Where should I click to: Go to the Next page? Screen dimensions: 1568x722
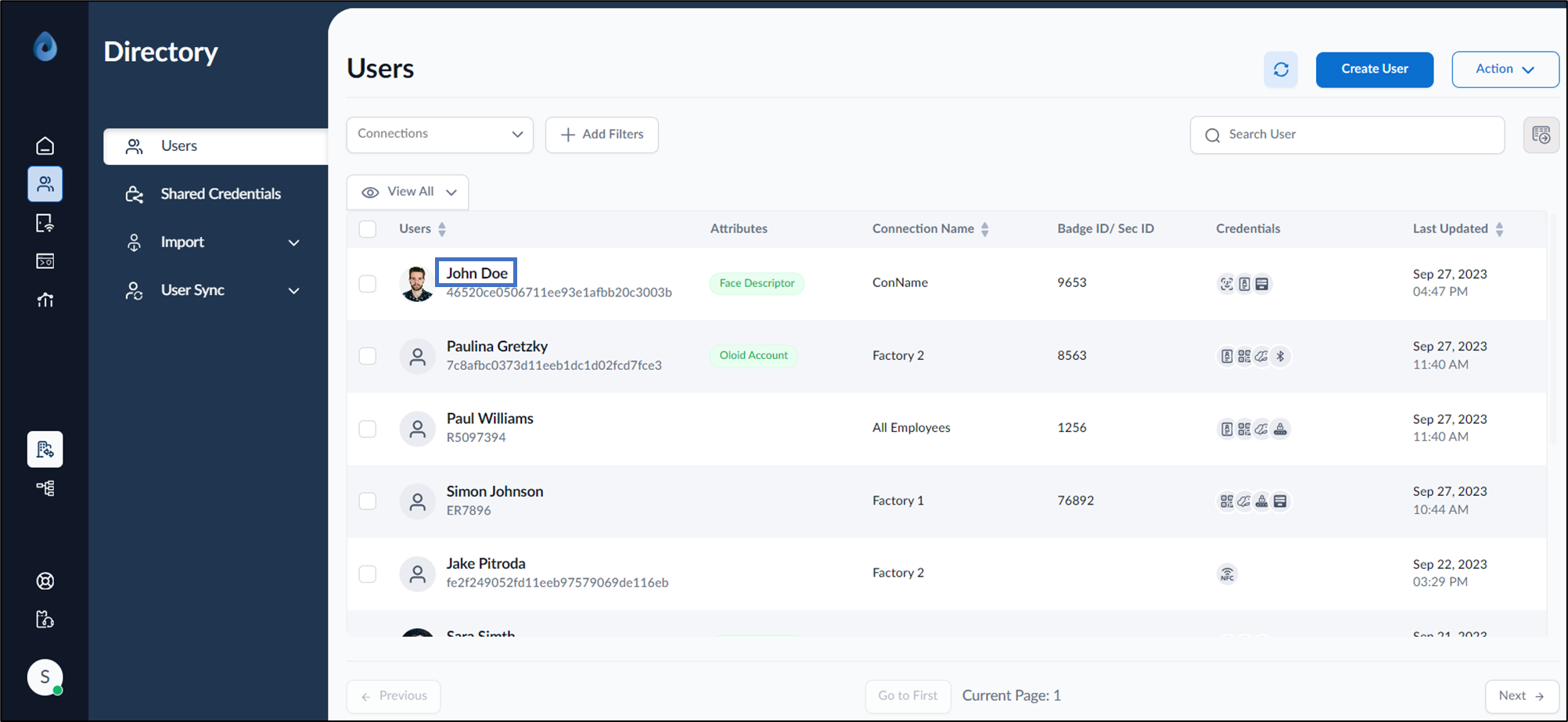coord(1522,696)
